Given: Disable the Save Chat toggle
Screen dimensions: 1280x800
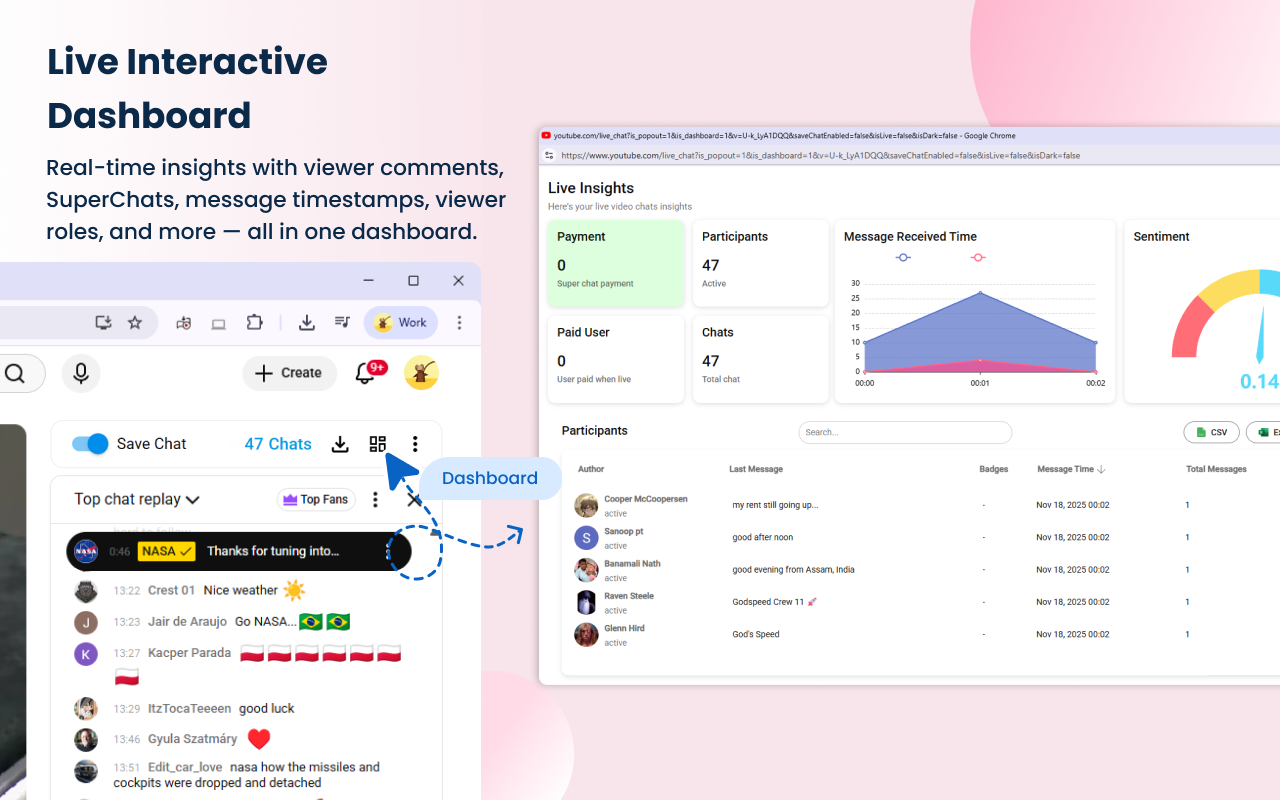Looking at the screenshot, I should coord(89,443).
